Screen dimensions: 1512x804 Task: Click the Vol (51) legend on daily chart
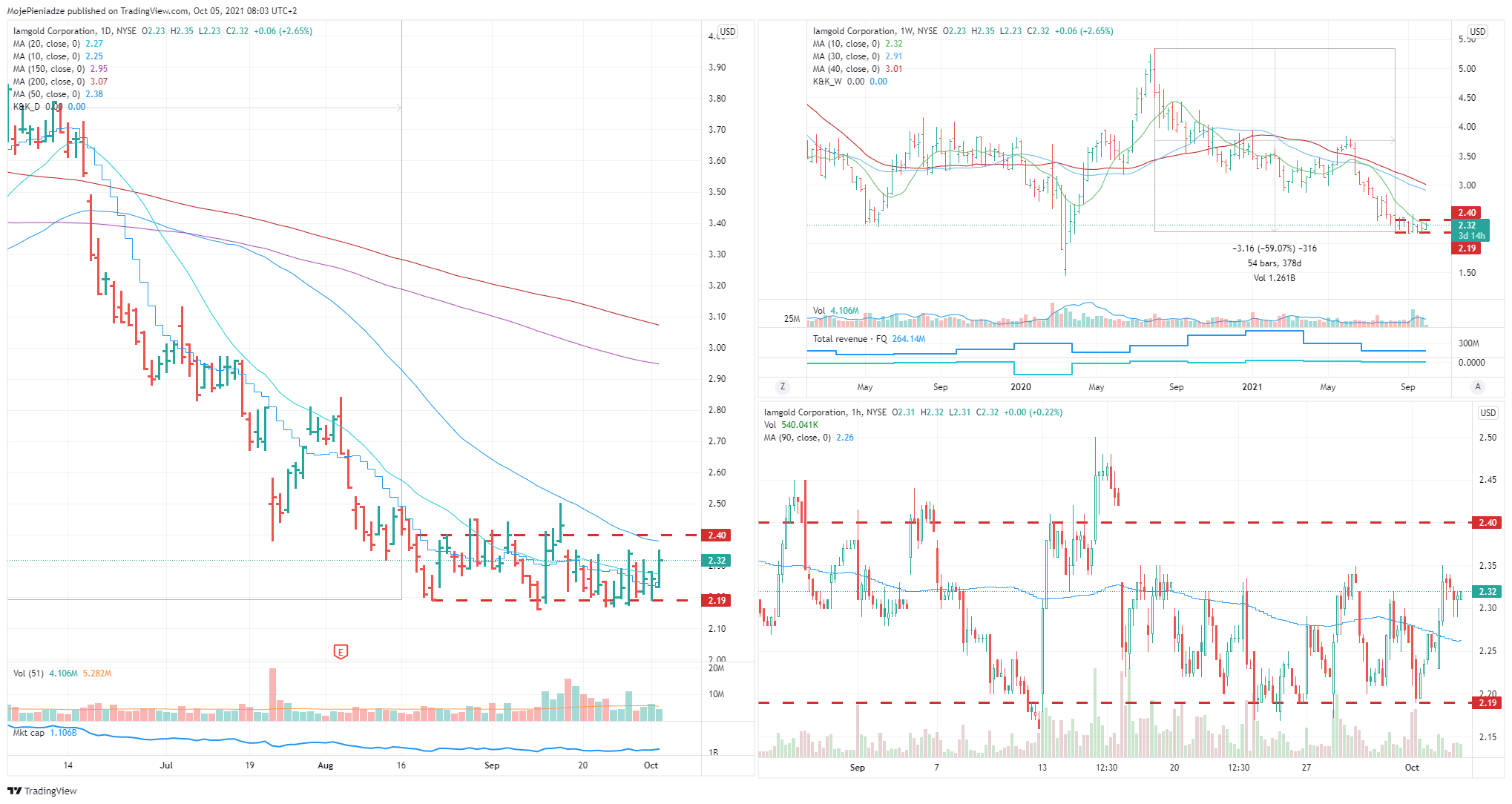(x=28, y=673)
